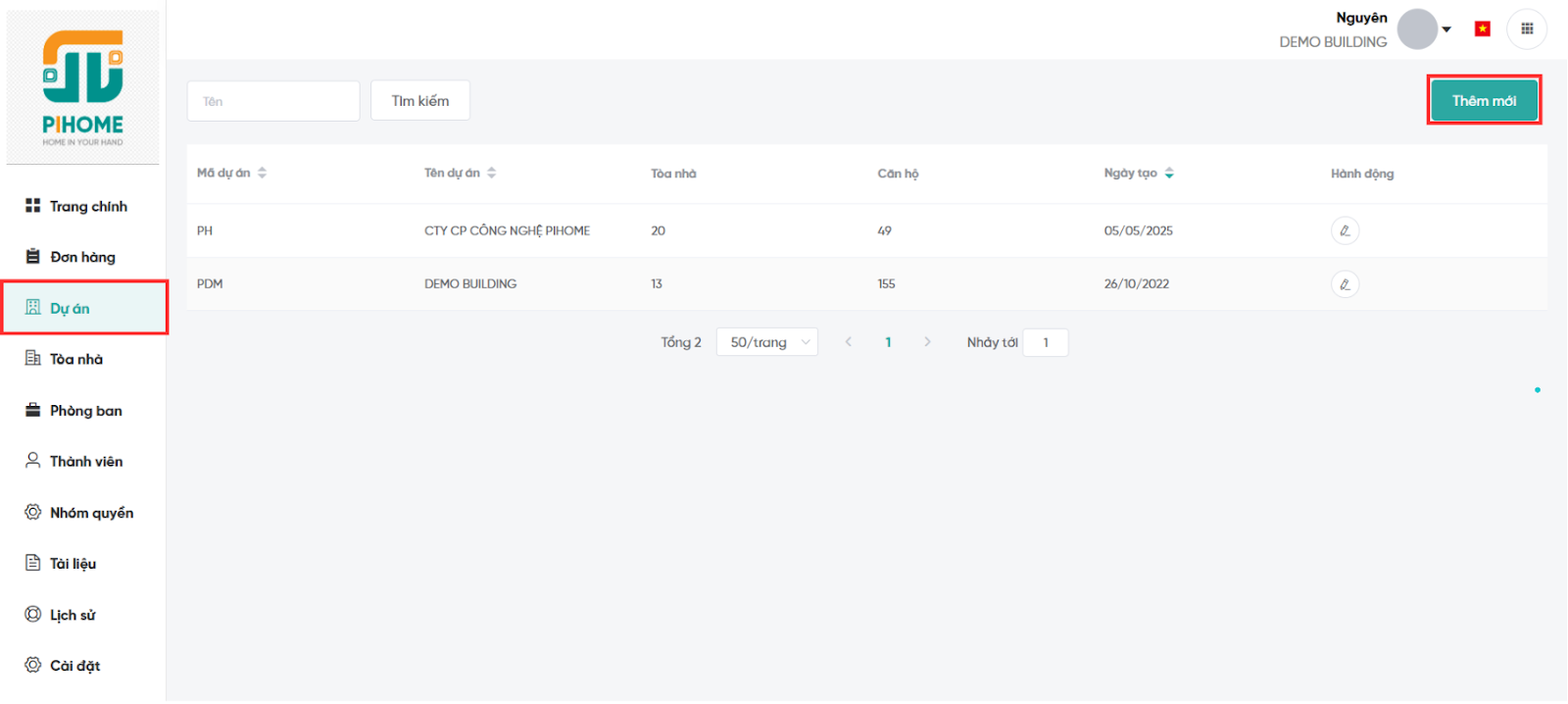The height and width of the screenshot is (704, 1568).
Task: Sort by Tên dự án column arrows
Action: pyautogui.click(x=491, y=174)
